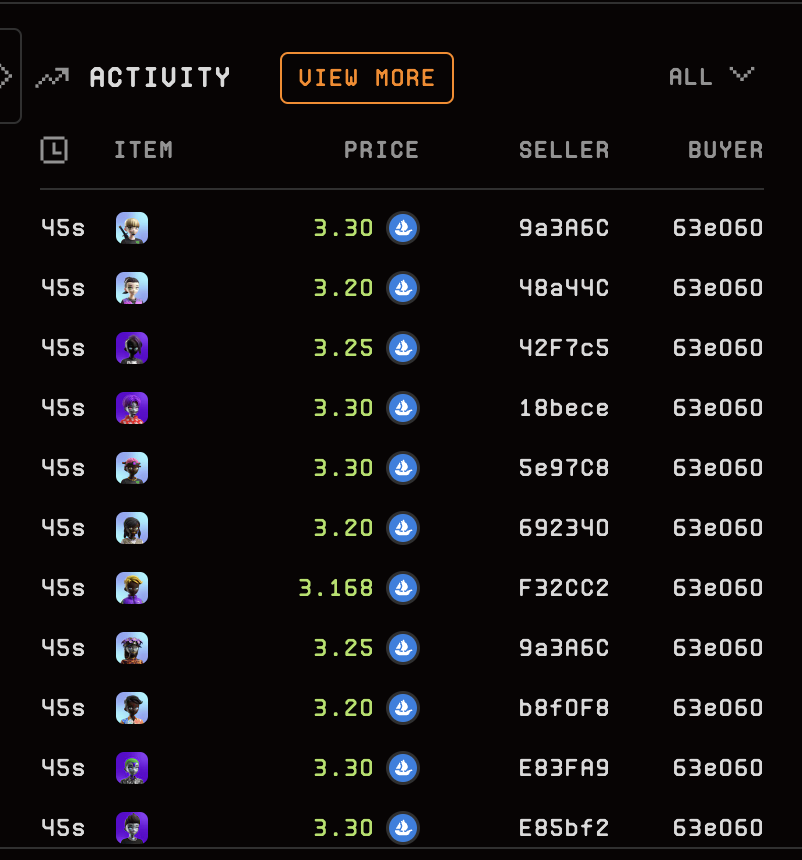Open NFT thumbnail in 42F7c5 row

pyautogui.click(x=132, y=348)
